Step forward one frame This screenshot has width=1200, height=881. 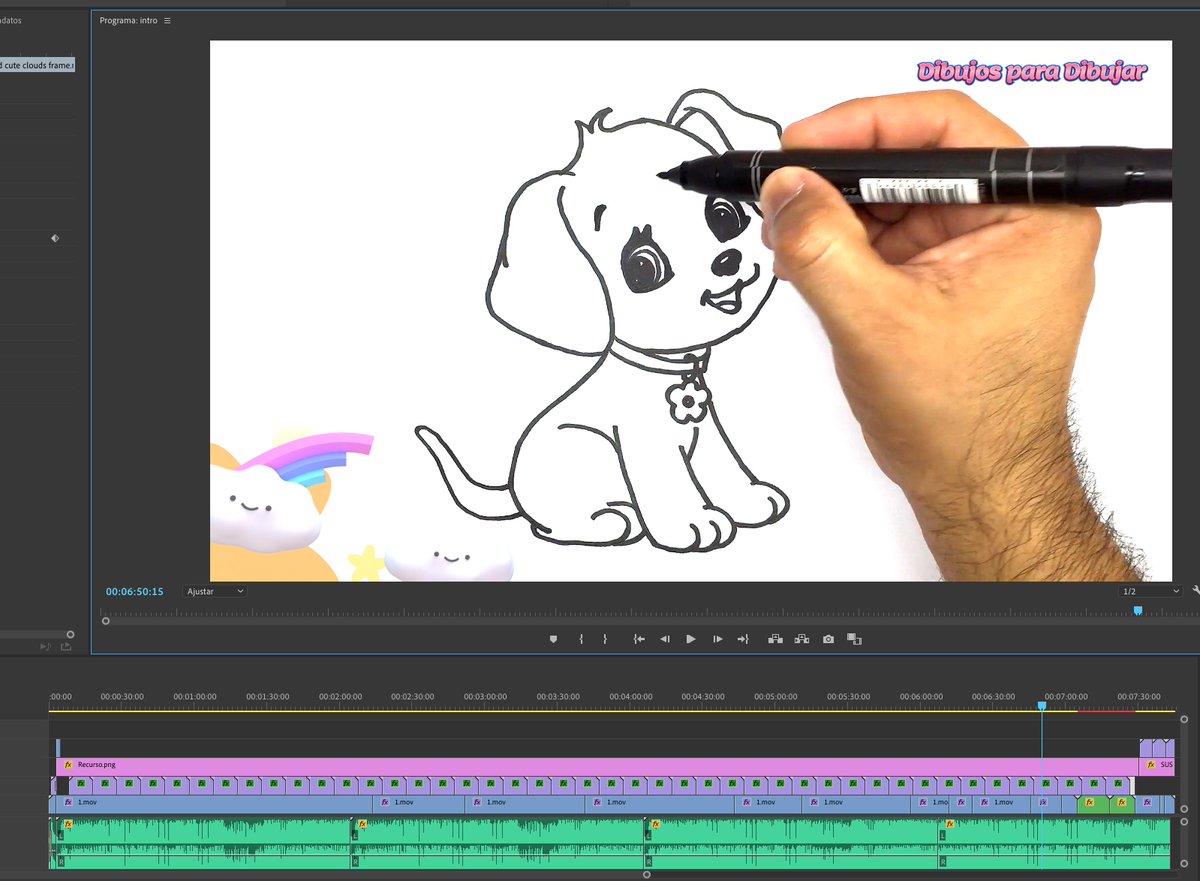coord(717,639)
